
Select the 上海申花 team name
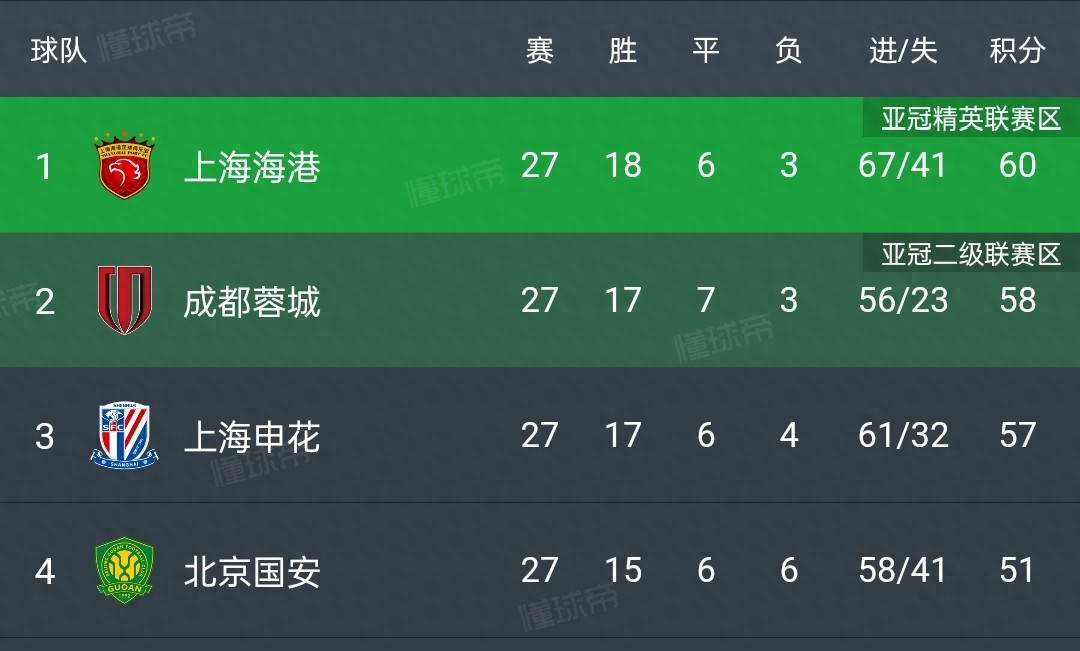click(252, 437)
